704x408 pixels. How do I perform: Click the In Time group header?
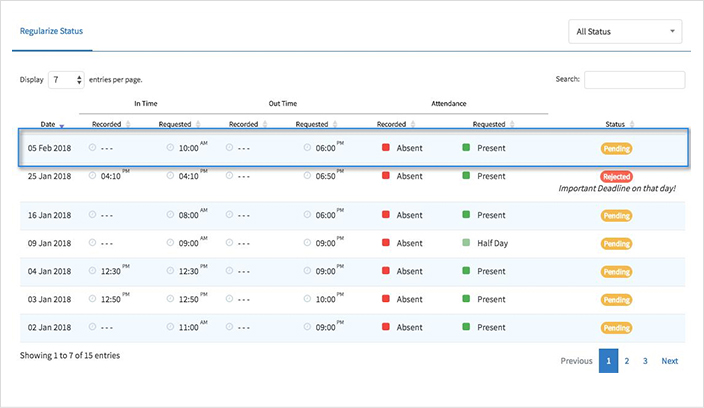[146, 104]
